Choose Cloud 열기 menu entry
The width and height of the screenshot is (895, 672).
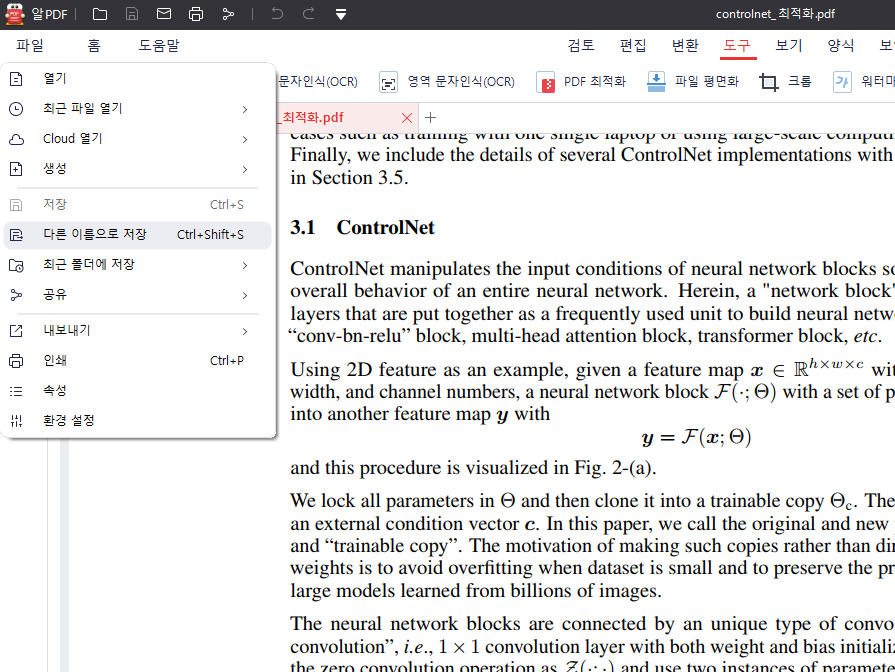click(x=137, y=139)
